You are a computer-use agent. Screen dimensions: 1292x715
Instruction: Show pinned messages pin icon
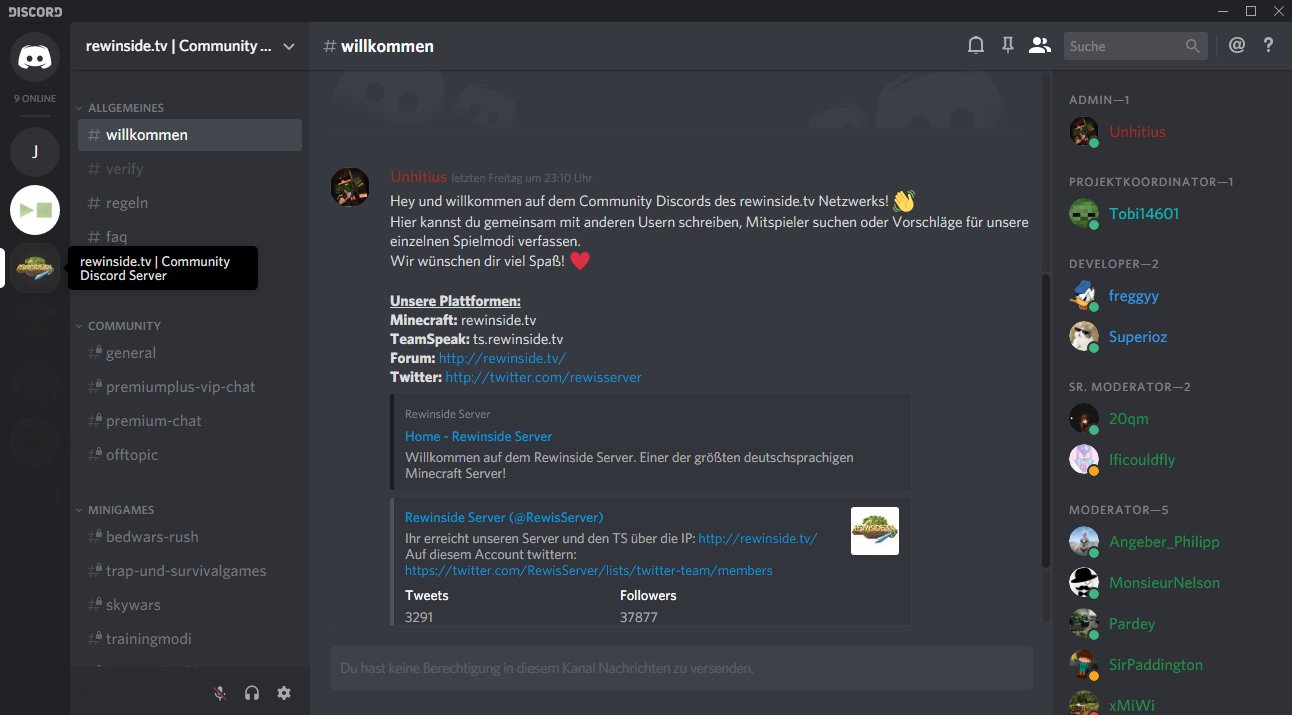click(x=1008, y=46)
